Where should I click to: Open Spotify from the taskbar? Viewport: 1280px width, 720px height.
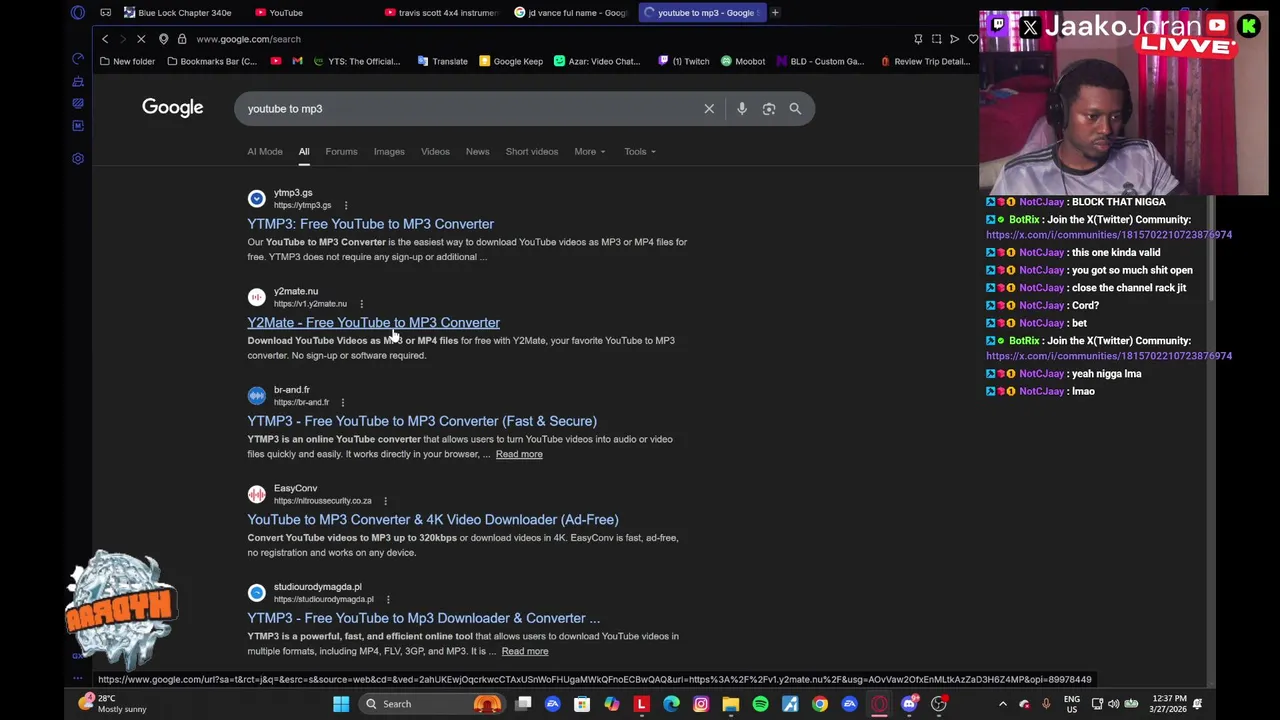(760, 704)
